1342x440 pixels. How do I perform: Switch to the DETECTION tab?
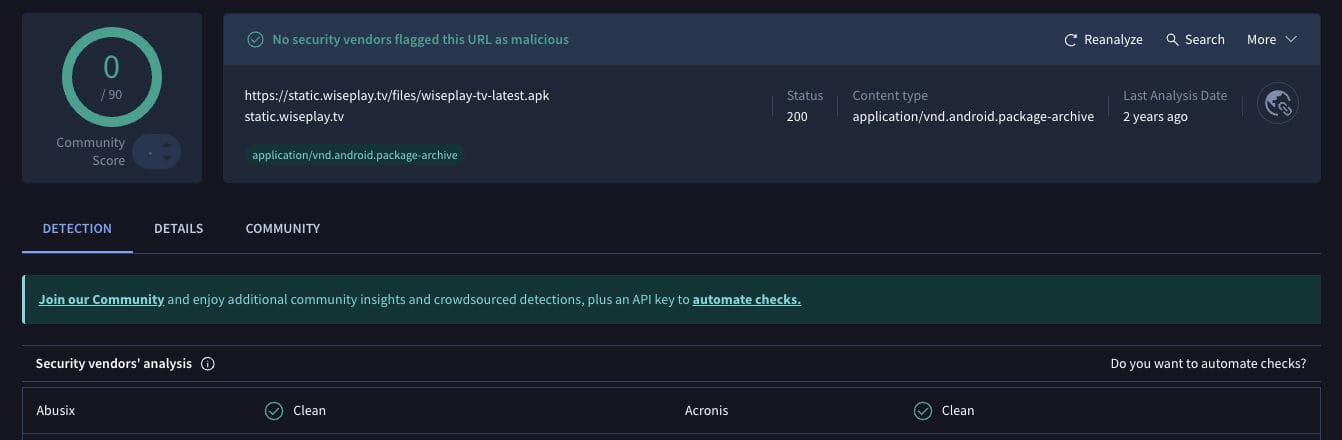pos(77,229)
